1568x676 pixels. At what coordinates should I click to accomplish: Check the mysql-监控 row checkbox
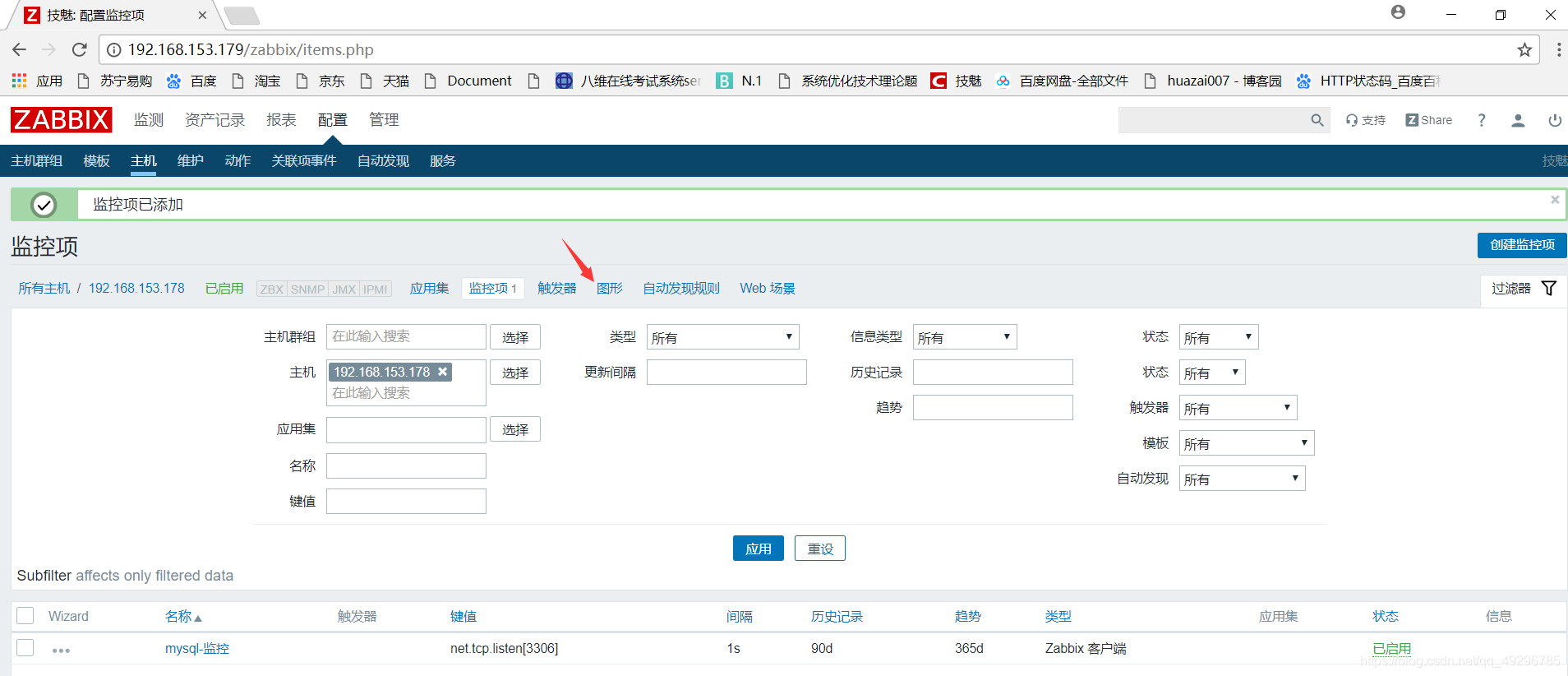[x=25, y=648]
